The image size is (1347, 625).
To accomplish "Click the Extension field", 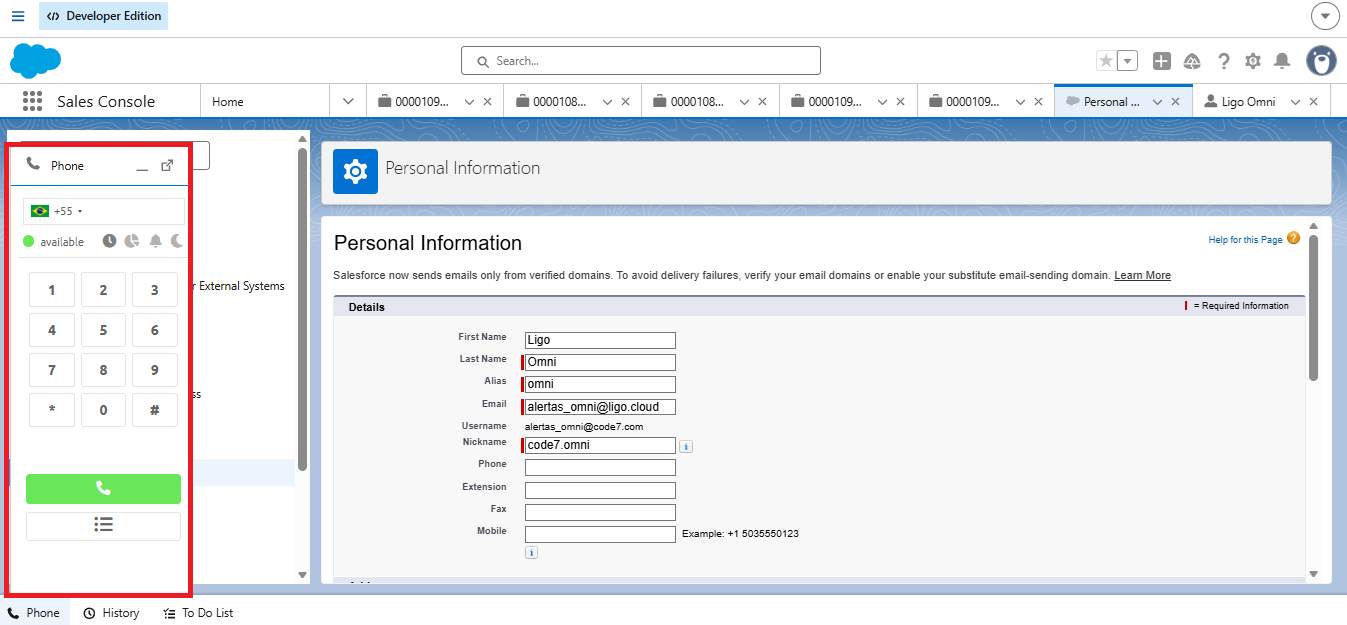I will click(600, 490).
